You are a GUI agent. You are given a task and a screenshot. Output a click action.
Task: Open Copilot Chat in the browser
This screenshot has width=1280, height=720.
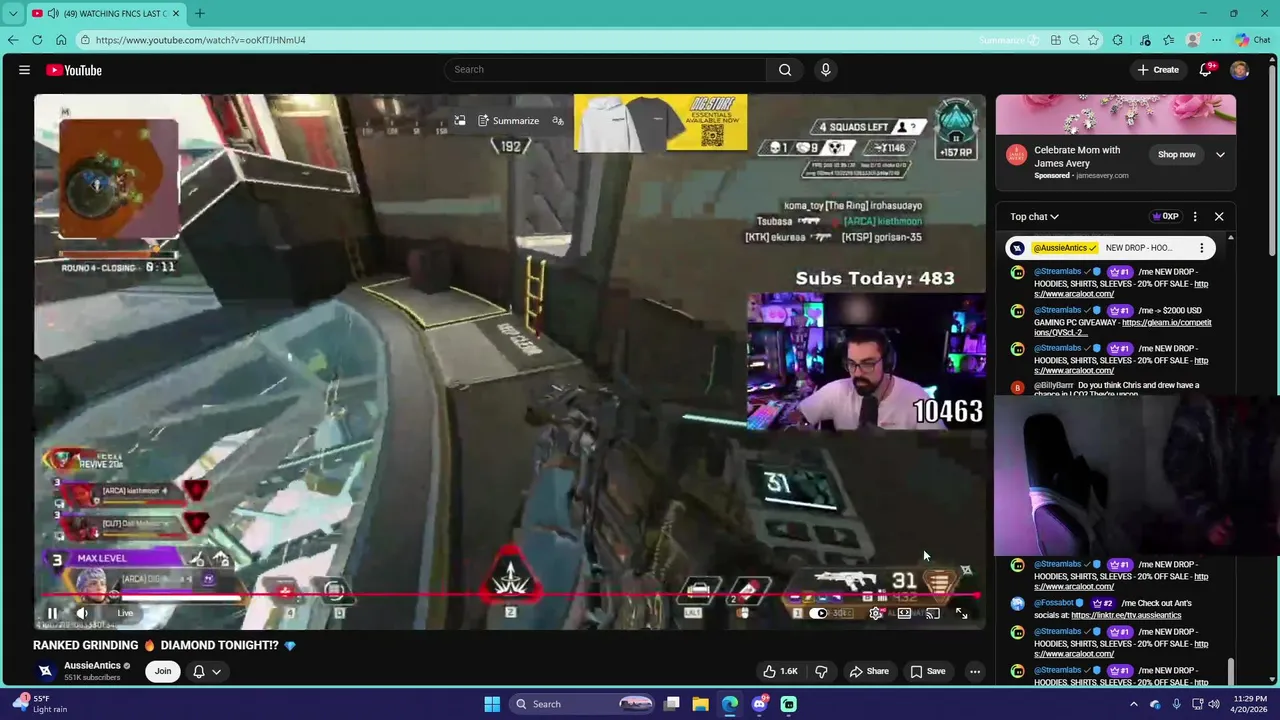click(1255, 40)
